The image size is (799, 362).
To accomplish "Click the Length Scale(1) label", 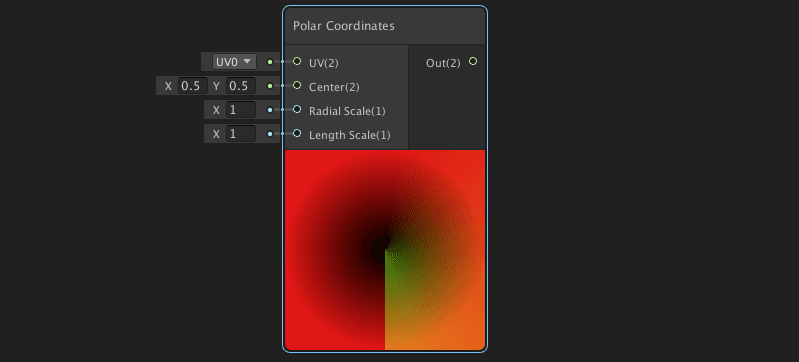I will pyautogui.click(x=350, y=135).
